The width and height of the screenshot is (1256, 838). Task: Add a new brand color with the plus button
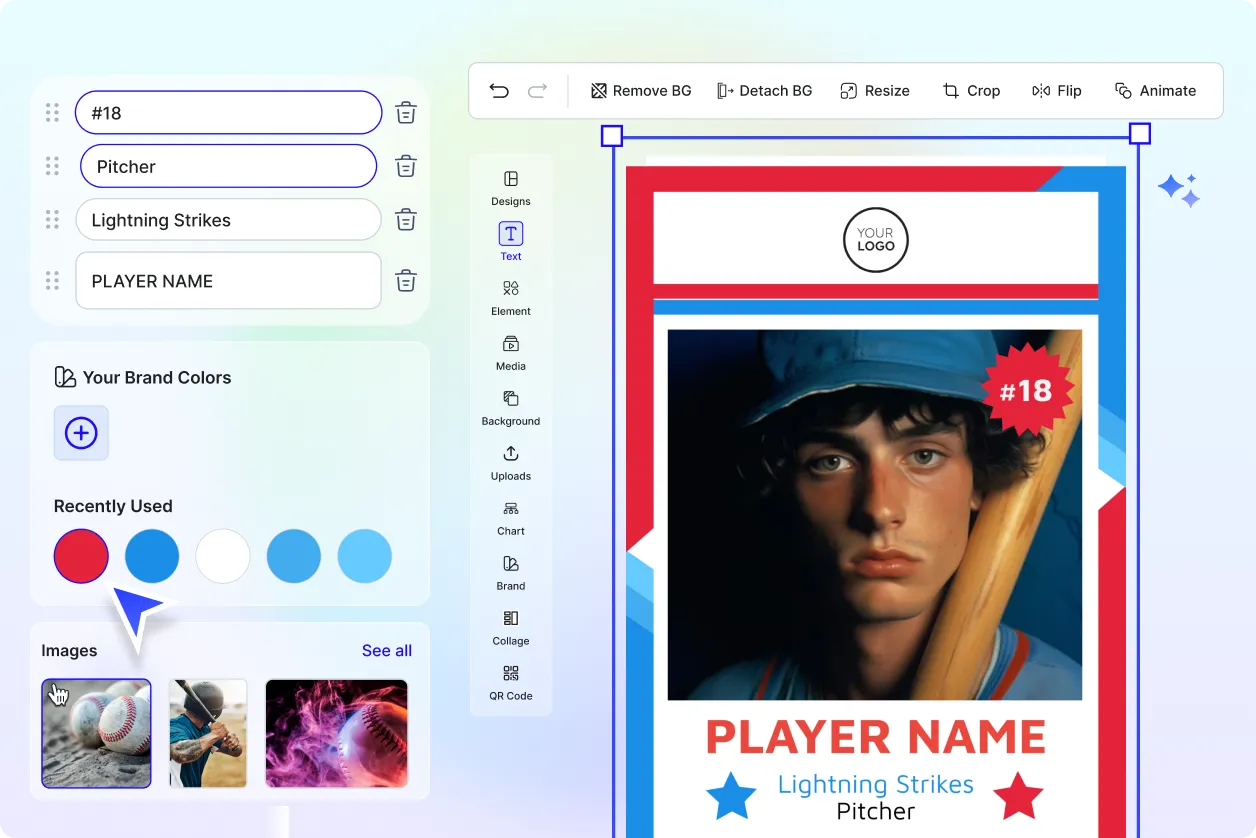(81, 433)
